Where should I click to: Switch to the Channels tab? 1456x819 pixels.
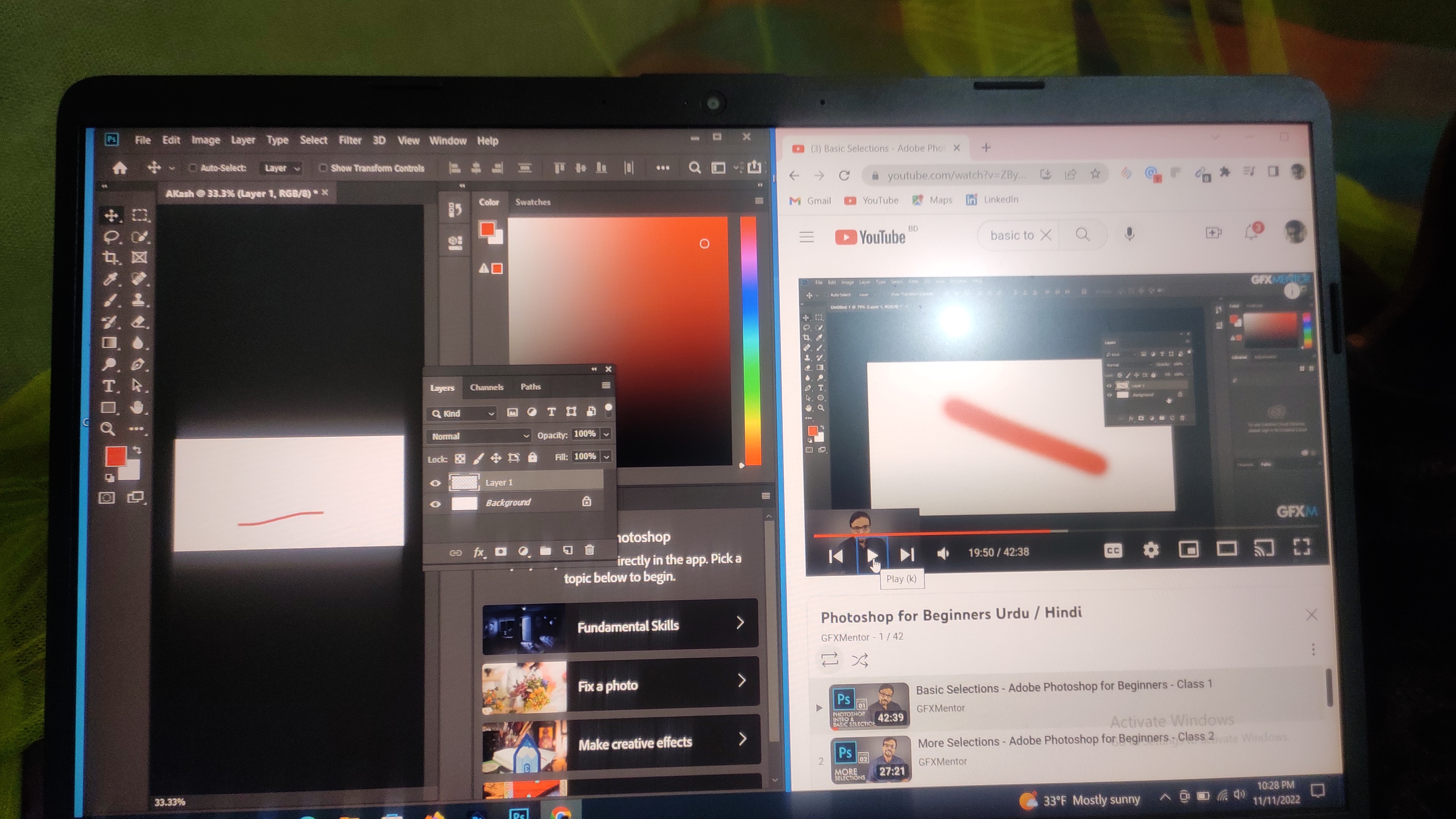point(487,387)
